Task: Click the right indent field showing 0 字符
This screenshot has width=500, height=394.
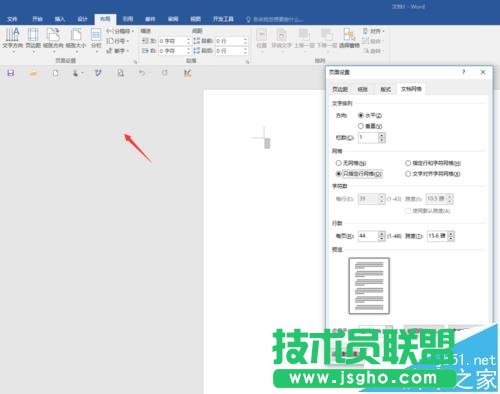Action: pos(172,51)
